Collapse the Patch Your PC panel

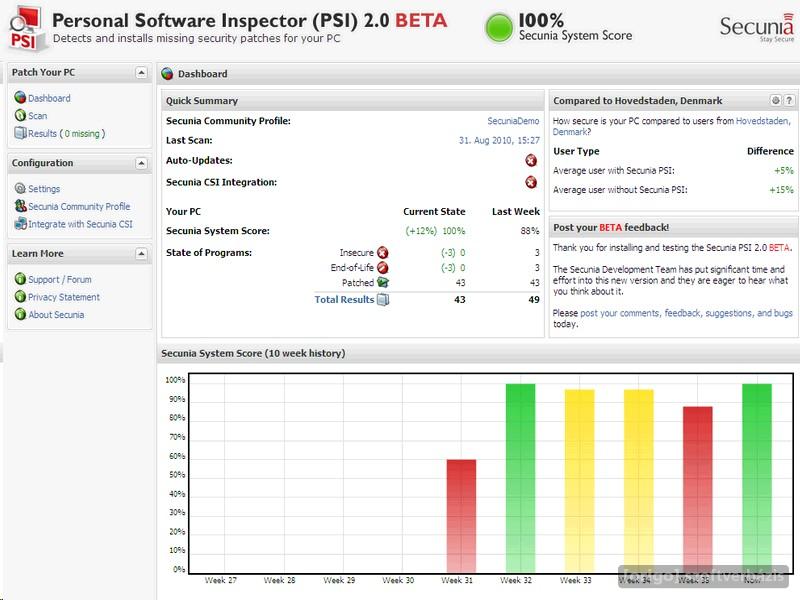click(x=141, y=72)
